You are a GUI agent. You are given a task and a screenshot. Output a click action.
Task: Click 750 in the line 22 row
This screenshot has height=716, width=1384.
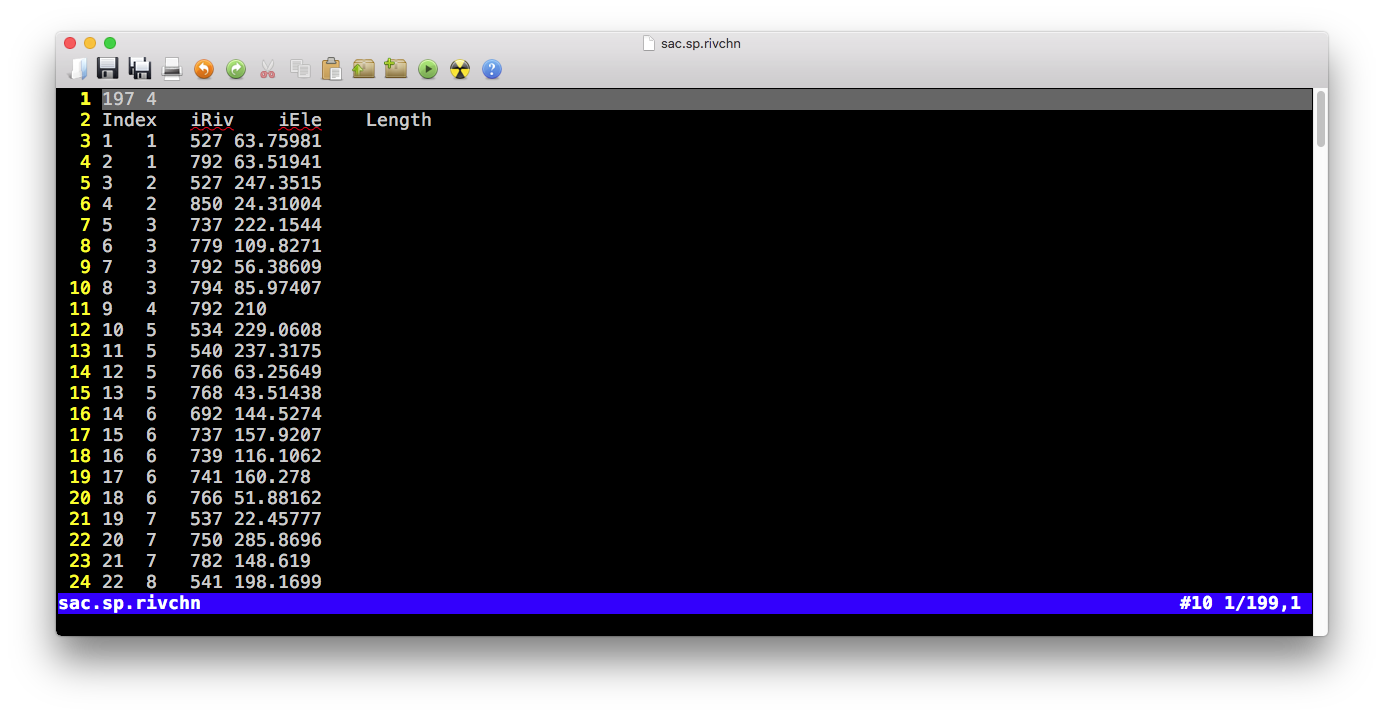tap(206, 540)
